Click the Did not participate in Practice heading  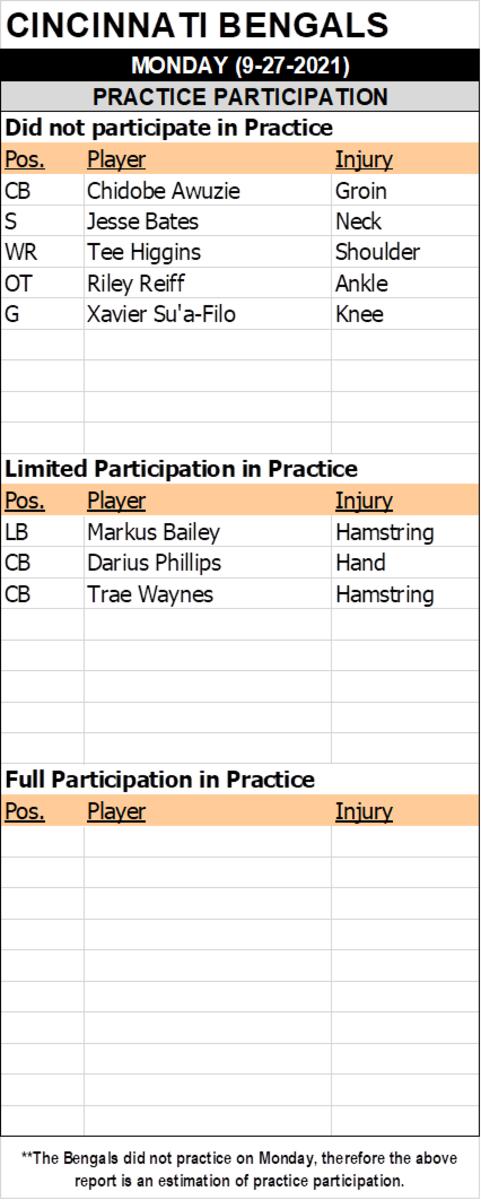(169, 128)
